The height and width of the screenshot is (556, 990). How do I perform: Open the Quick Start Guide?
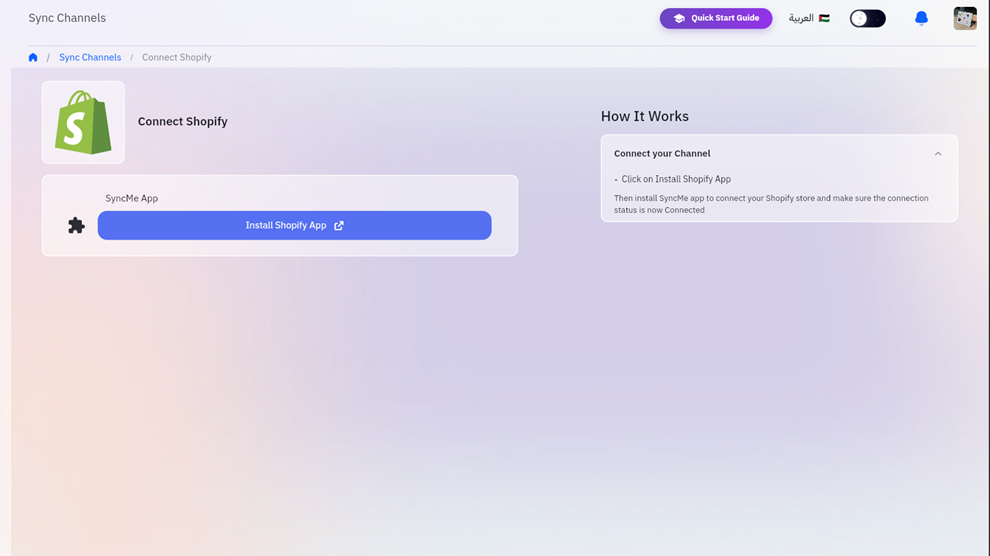coord(716,18)
